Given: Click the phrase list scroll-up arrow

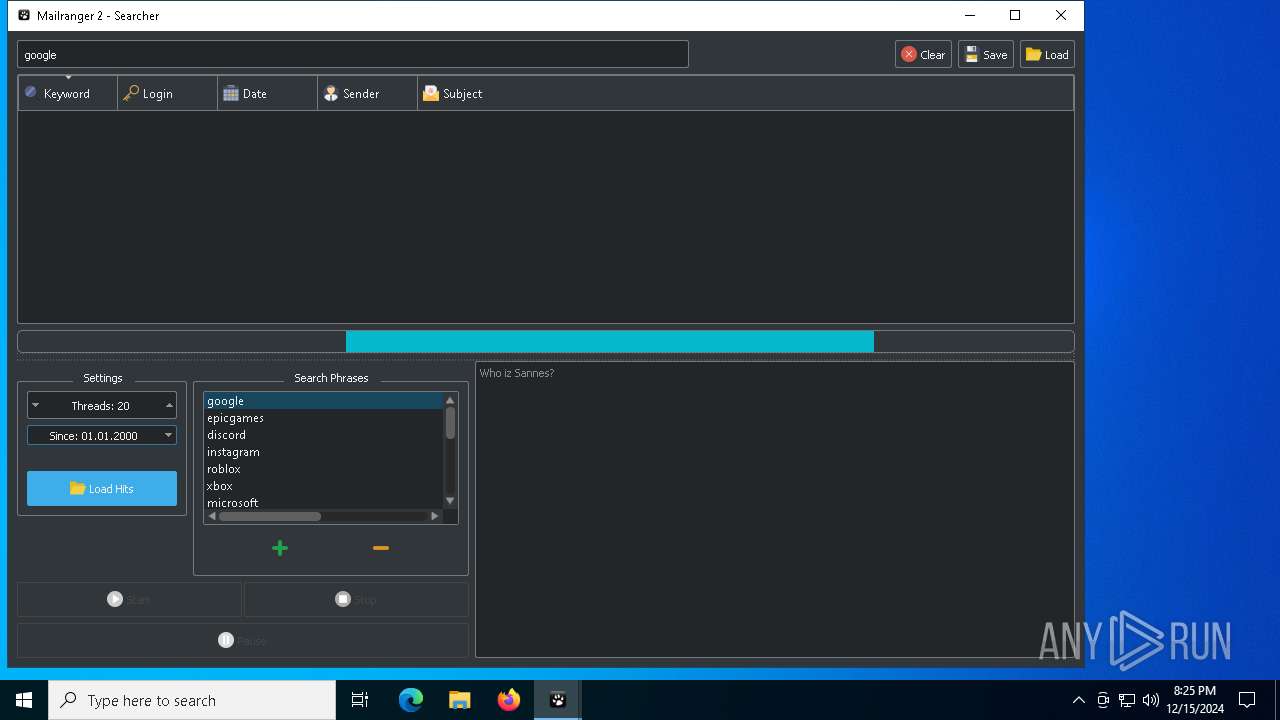Looking at the screenshot, I should point(450,400).
